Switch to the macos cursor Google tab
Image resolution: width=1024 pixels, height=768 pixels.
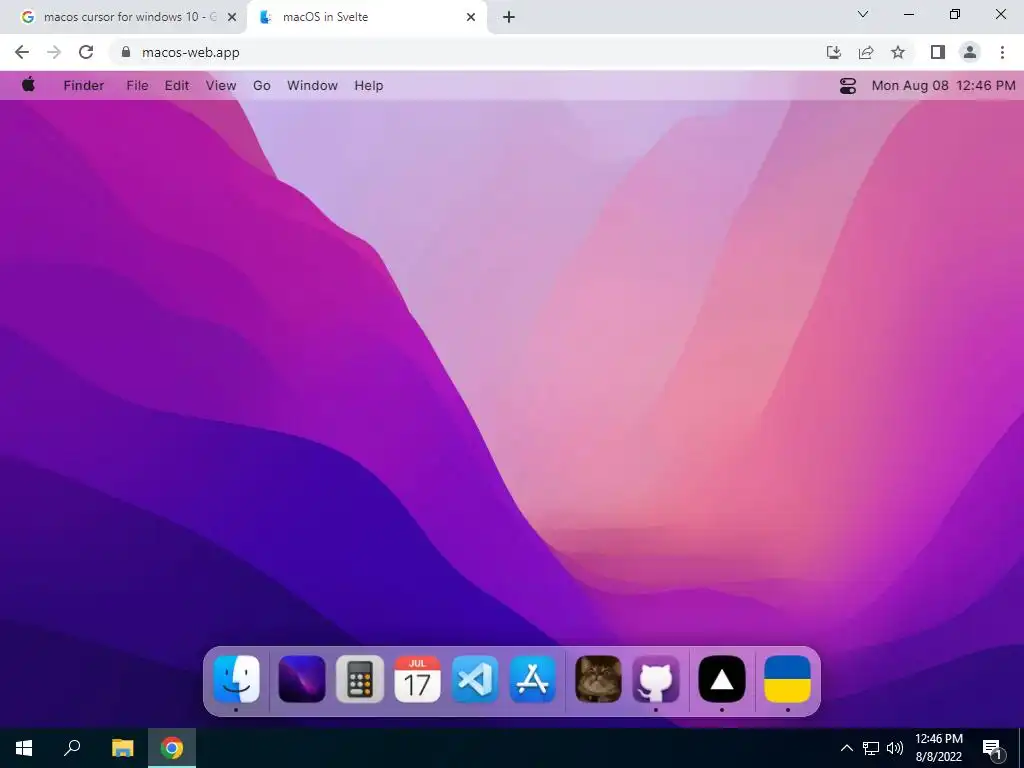coord(123,17)
